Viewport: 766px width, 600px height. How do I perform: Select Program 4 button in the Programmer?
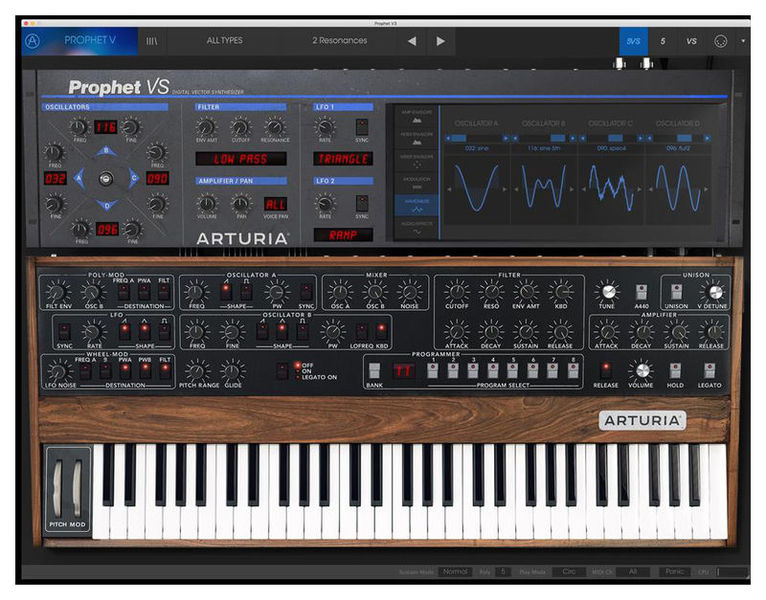pos(493,371)
